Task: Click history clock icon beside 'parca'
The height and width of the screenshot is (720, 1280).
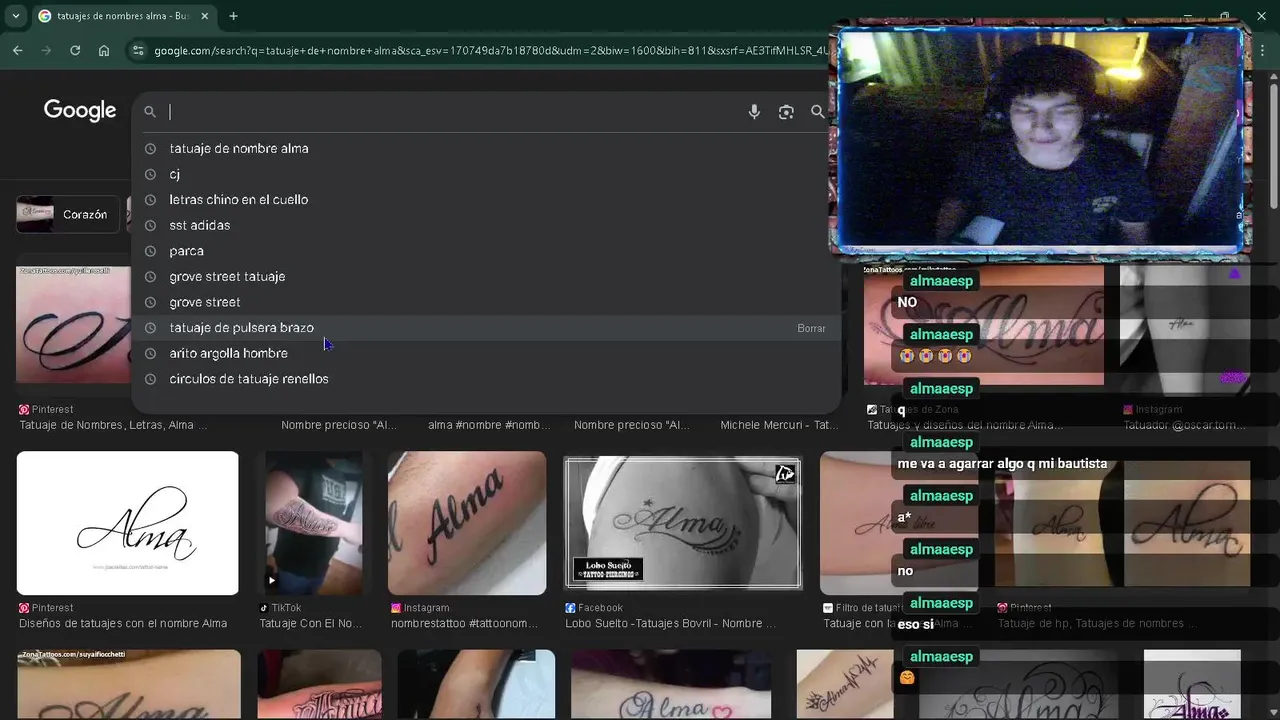Action: coord(150,251)
